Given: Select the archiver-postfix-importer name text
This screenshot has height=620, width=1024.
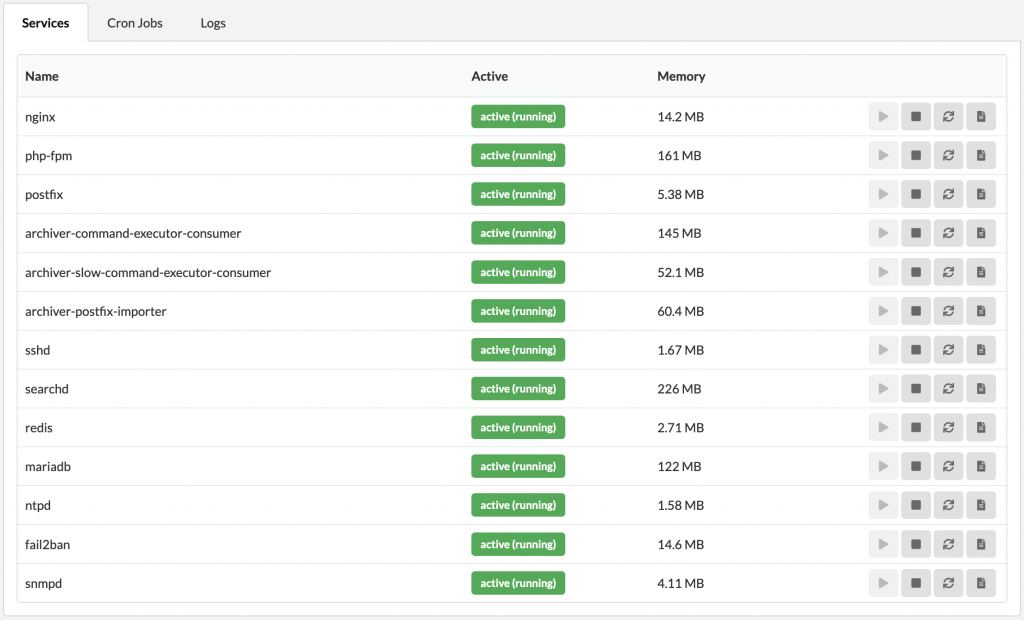Looking at the screenshot, I should coord(95,312).
